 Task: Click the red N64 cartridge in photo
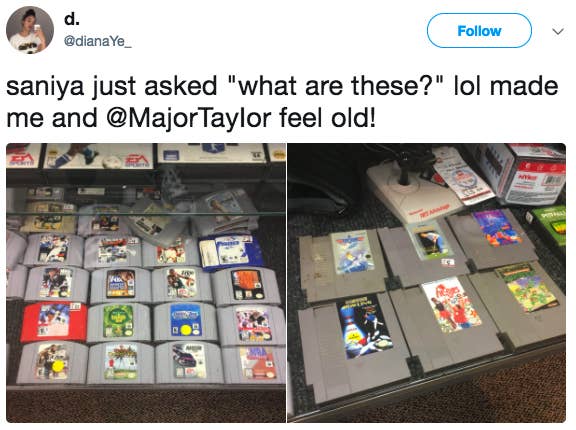click(x=54, y=322)
